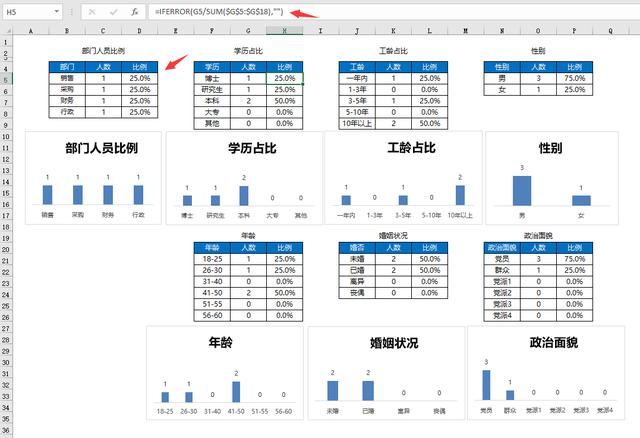Viewport: 640px width, 438px height.
Task: Select column header K
Action: pyautogui.click(x=393, y=31)
